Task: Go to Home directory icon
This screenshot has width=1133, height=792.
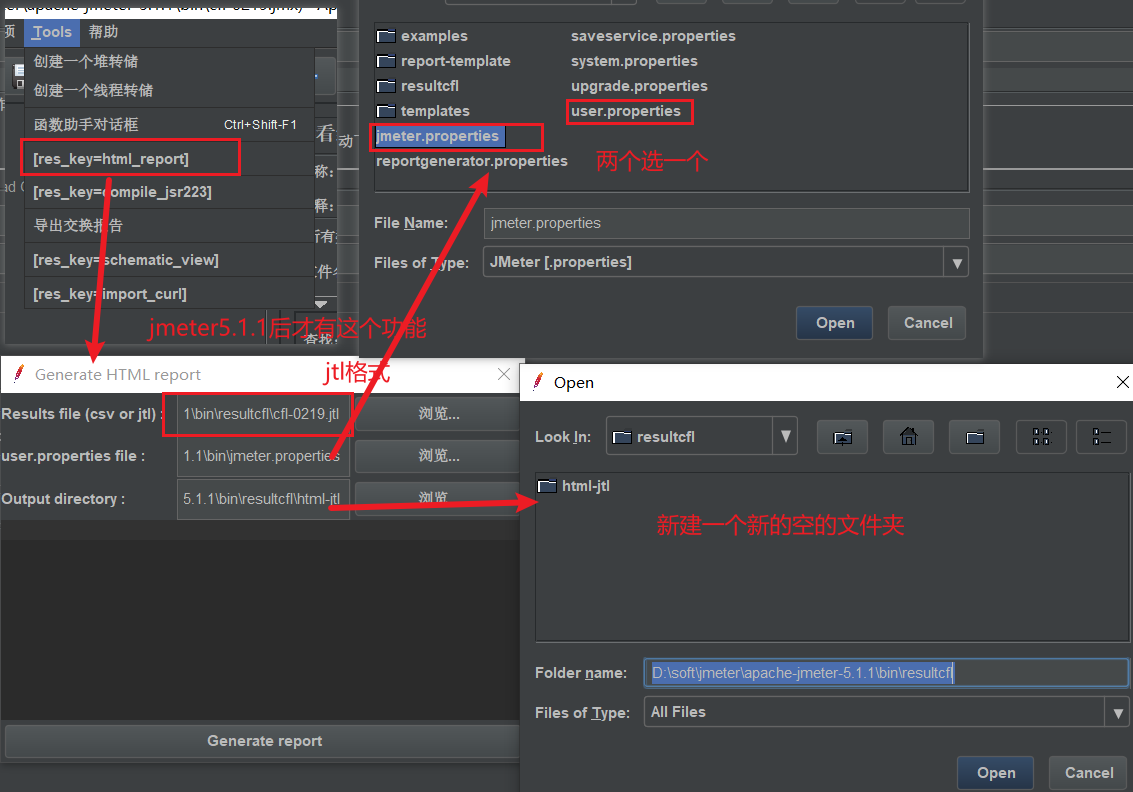Action: pyautogui.click(x=908, y=437)
